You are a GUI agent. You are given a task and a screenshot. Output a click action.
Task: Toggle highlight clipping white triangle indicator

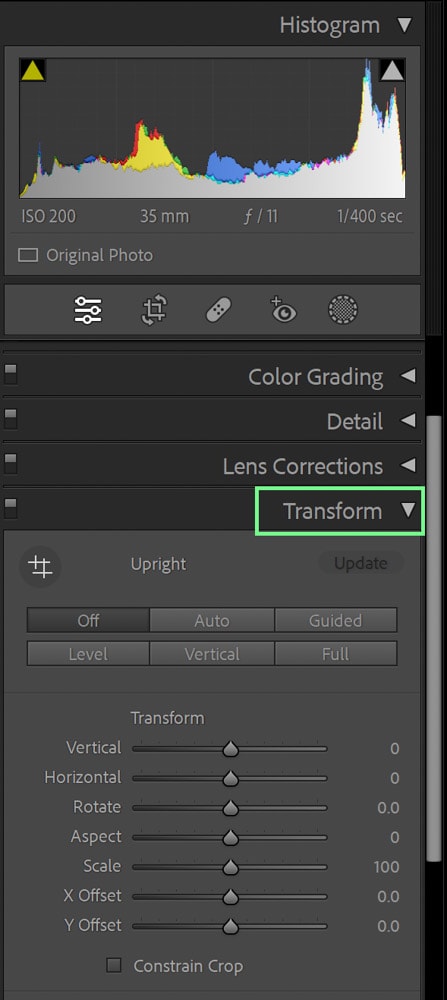click(392, 70)
